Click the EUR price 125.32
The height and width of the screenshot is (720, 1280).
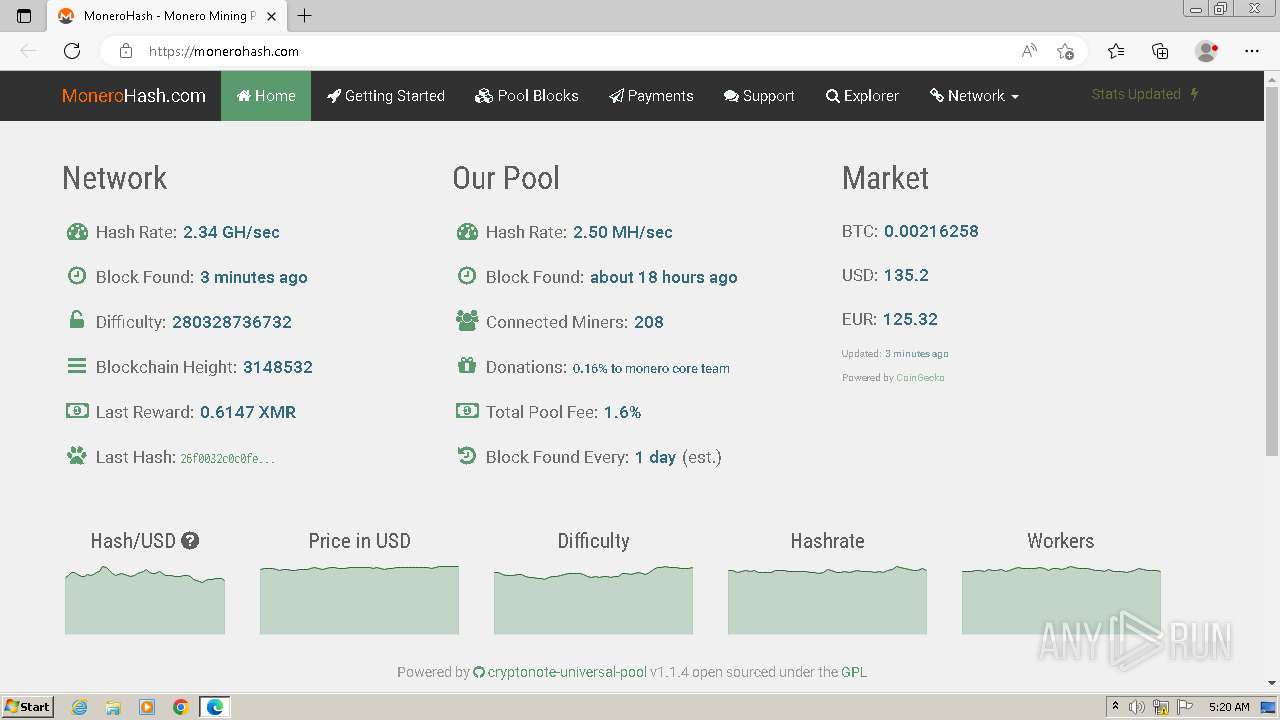coord(910,319)
